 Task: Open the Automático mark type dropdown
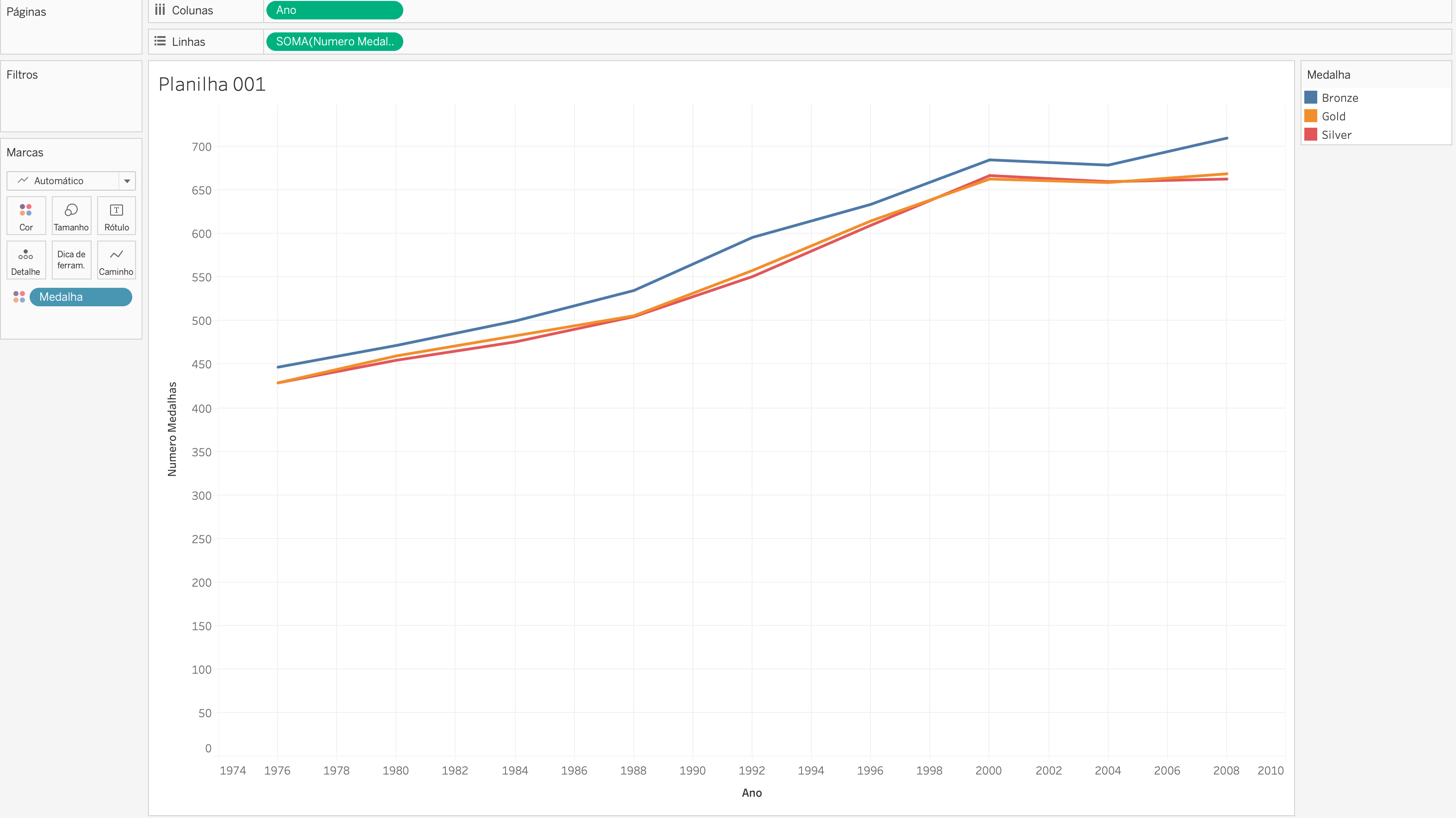pos(127,180)
